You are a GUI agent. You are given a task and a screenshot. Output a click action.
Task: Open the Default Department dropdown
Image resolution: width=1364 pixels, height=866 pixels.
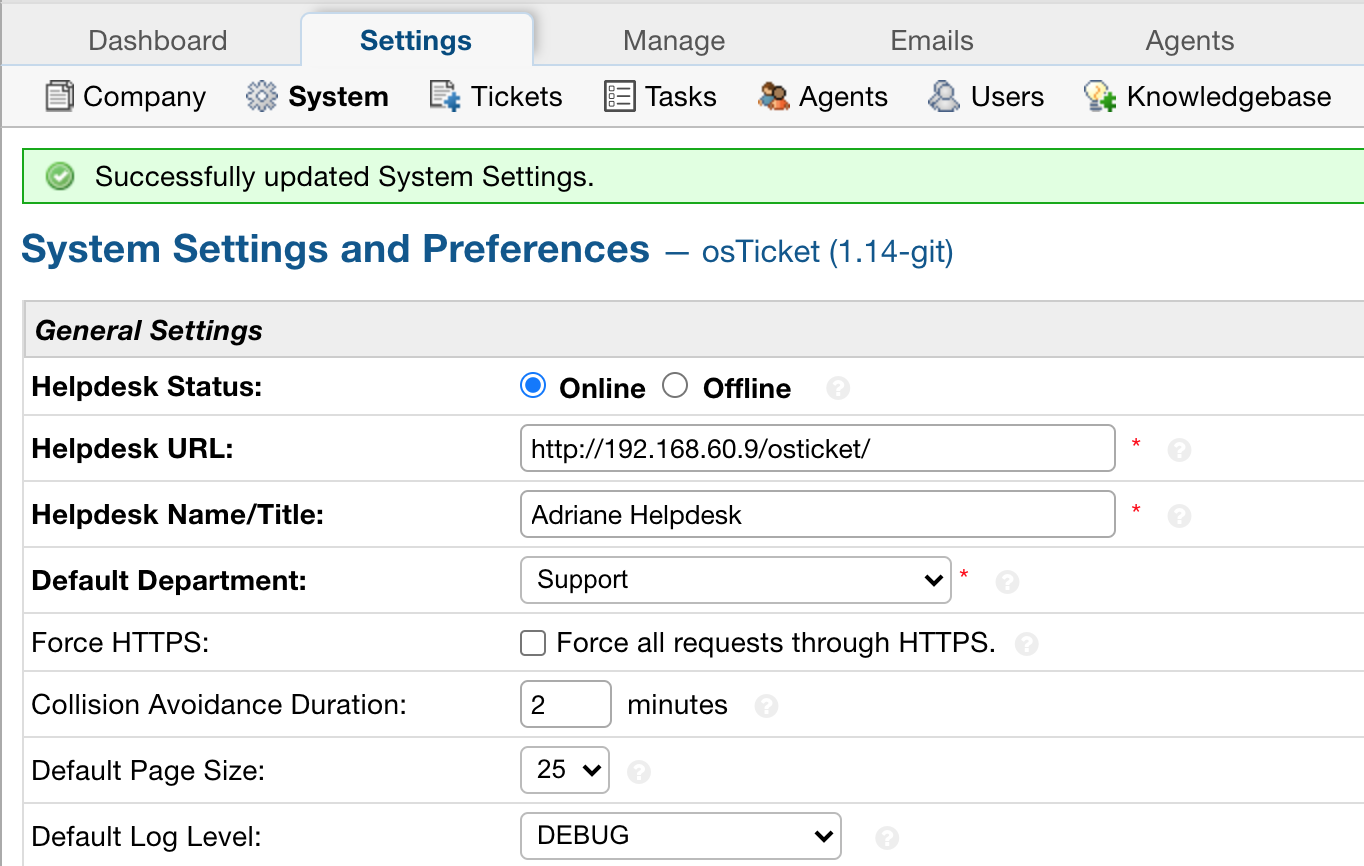pos(735,580)
